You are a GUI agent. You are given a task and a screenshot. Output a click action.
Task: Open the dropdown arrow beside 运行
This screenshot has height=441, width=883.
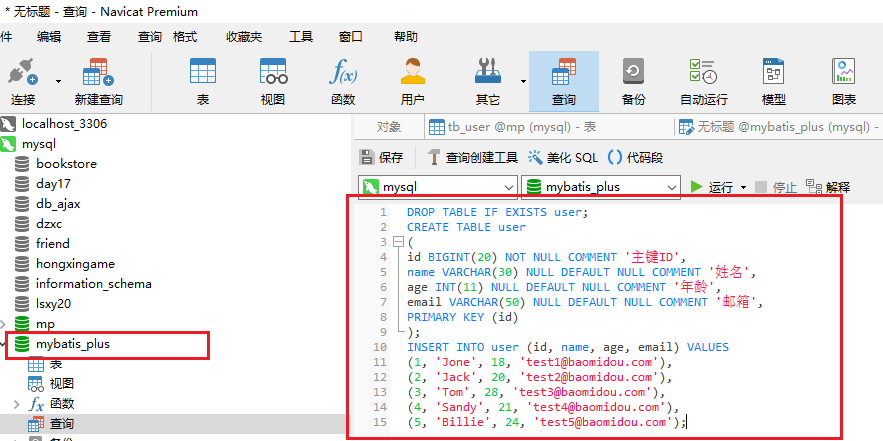click(x=743, y=188)
